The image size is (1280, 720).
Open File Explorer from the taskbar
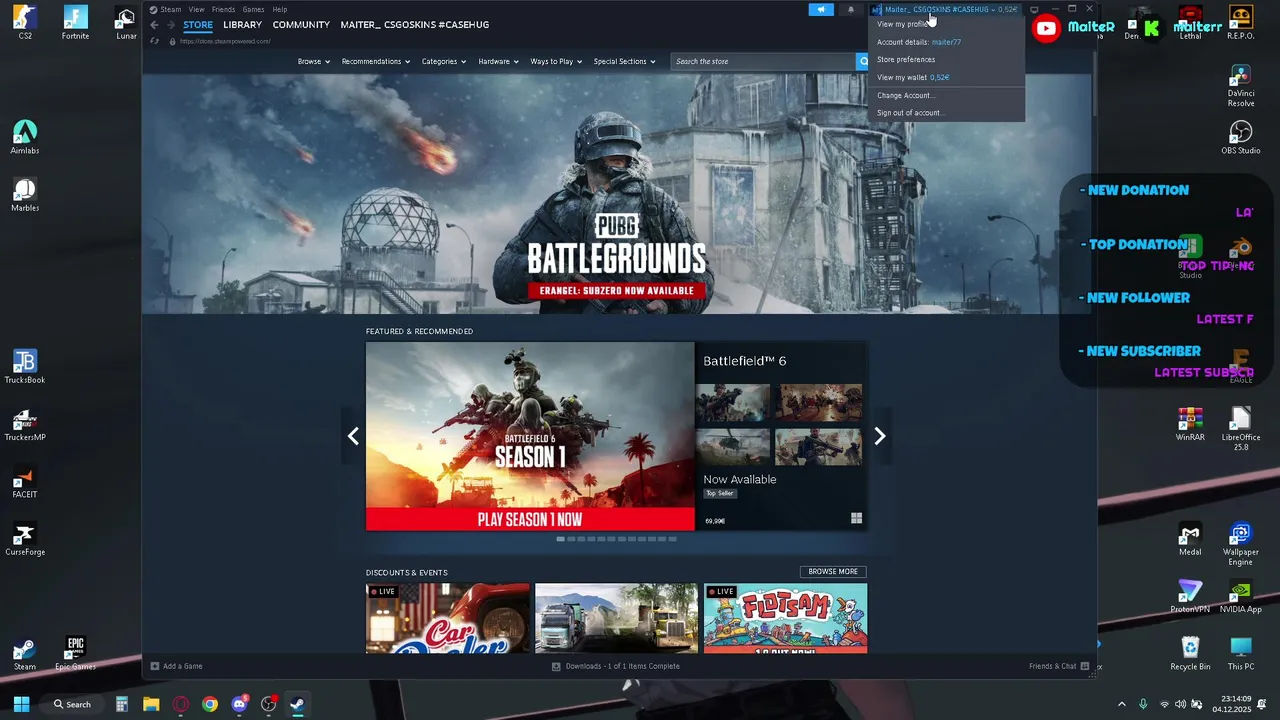click(151, 704)
